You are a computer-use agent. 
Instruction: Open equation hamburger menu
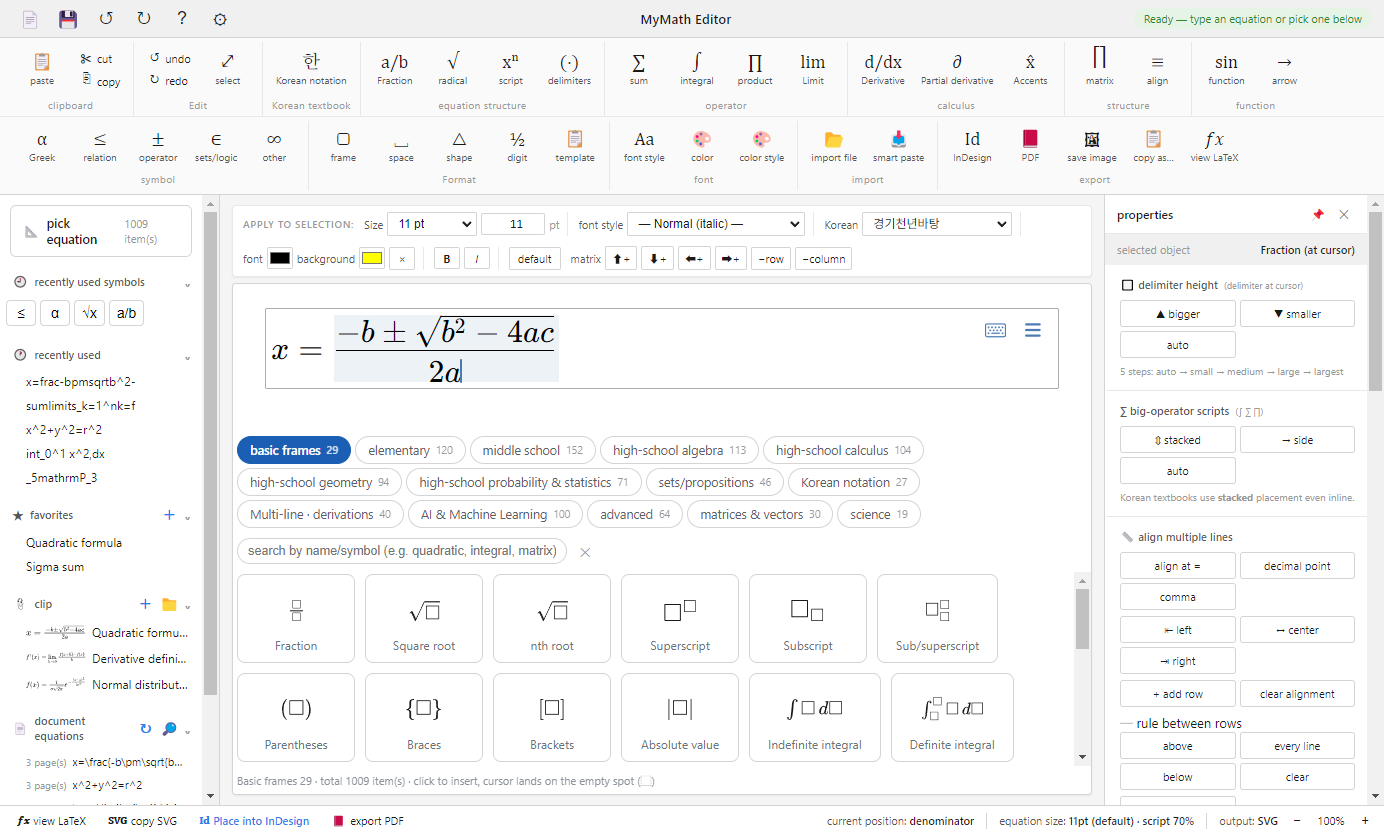click(x=1033, y=330)
